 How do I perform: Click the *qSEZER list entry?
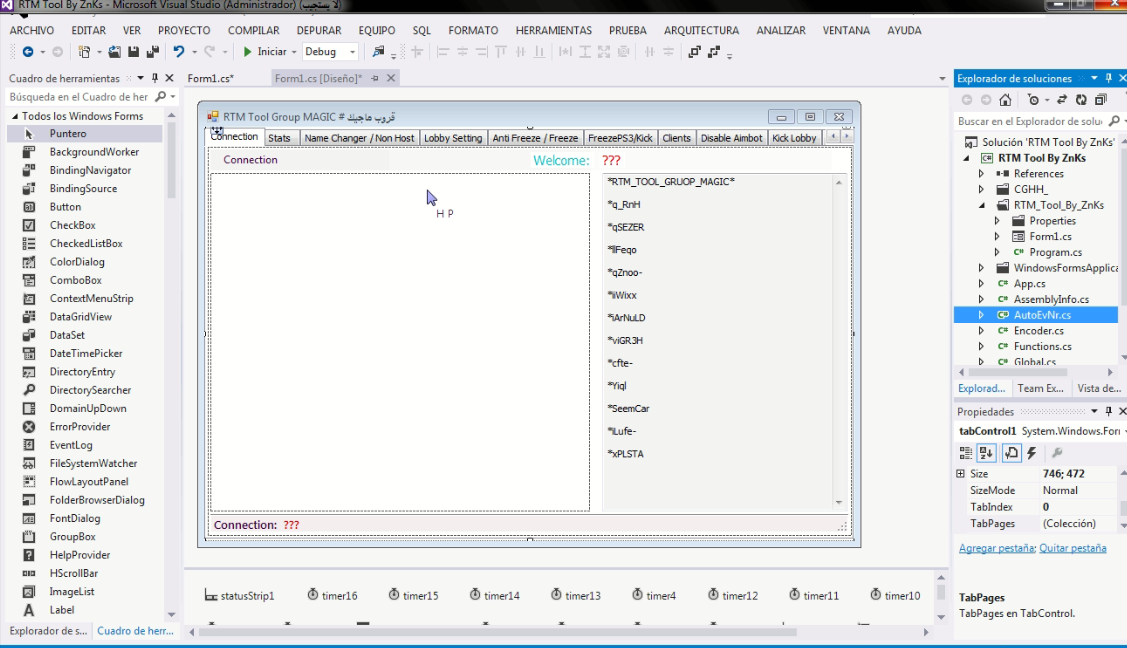626,227
